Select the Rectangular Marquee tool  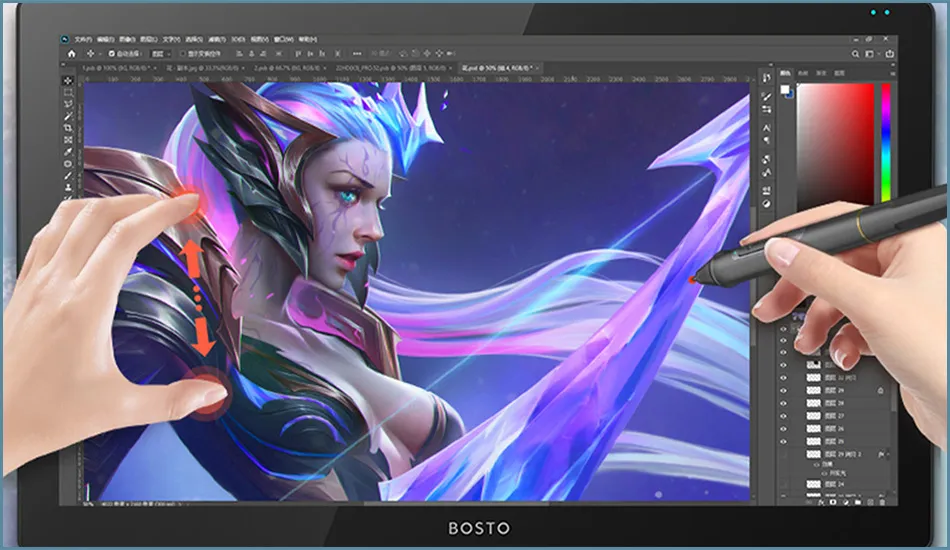(x=68, y=93)
